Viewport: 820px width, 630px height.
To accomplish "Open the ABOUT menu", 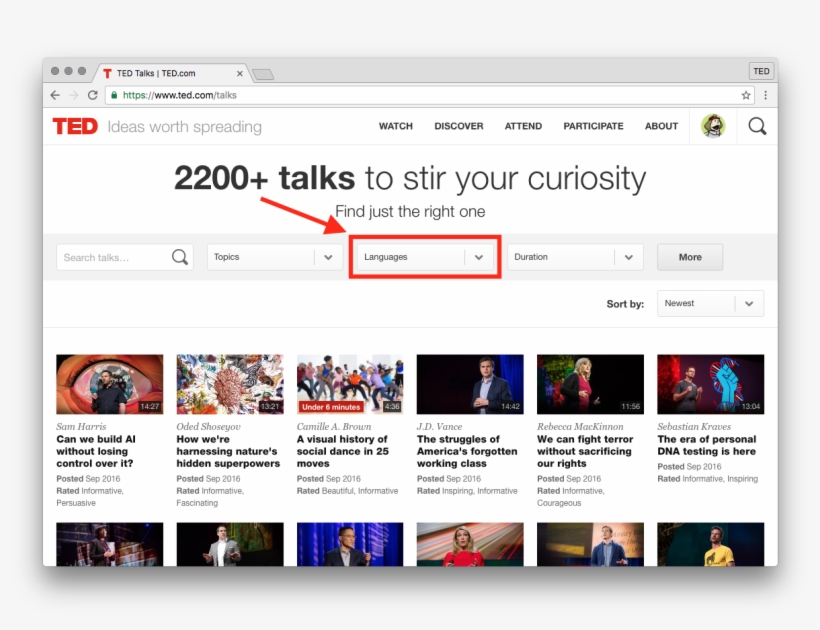I will [x=661, y=126].
